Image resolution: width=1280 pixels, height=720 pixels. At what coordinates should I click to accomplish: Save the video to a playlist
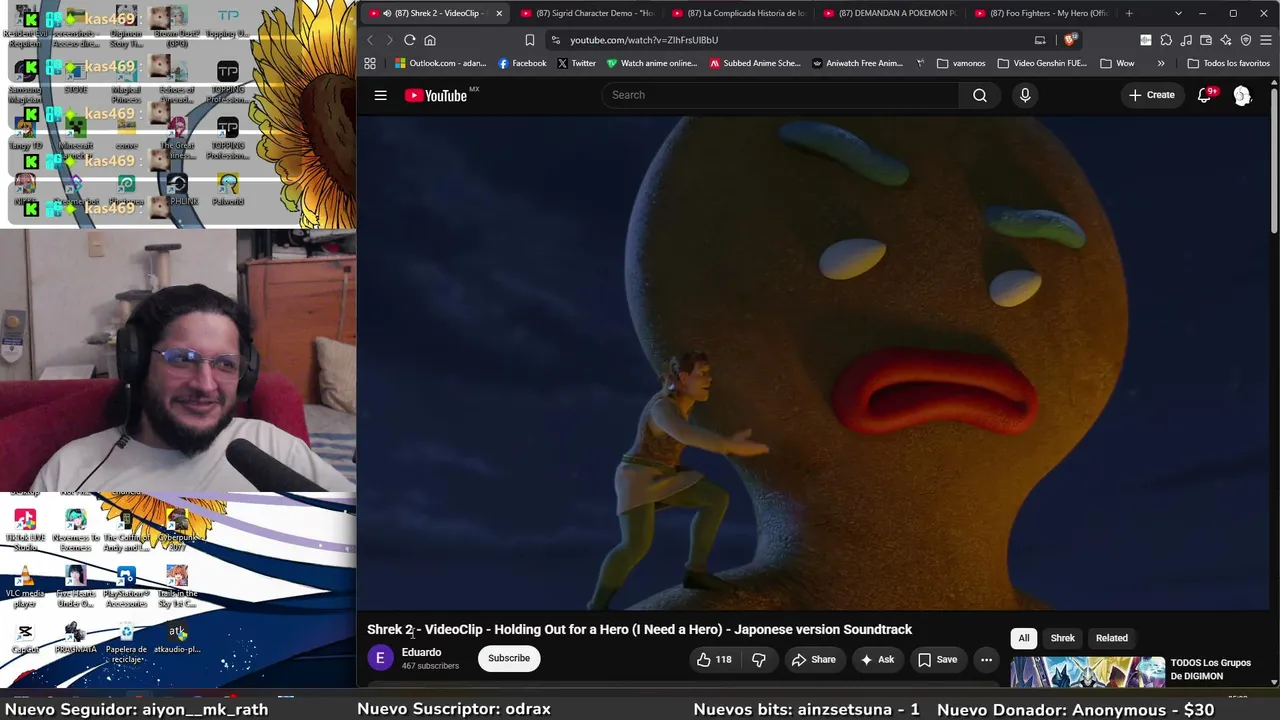pos(938,659)
